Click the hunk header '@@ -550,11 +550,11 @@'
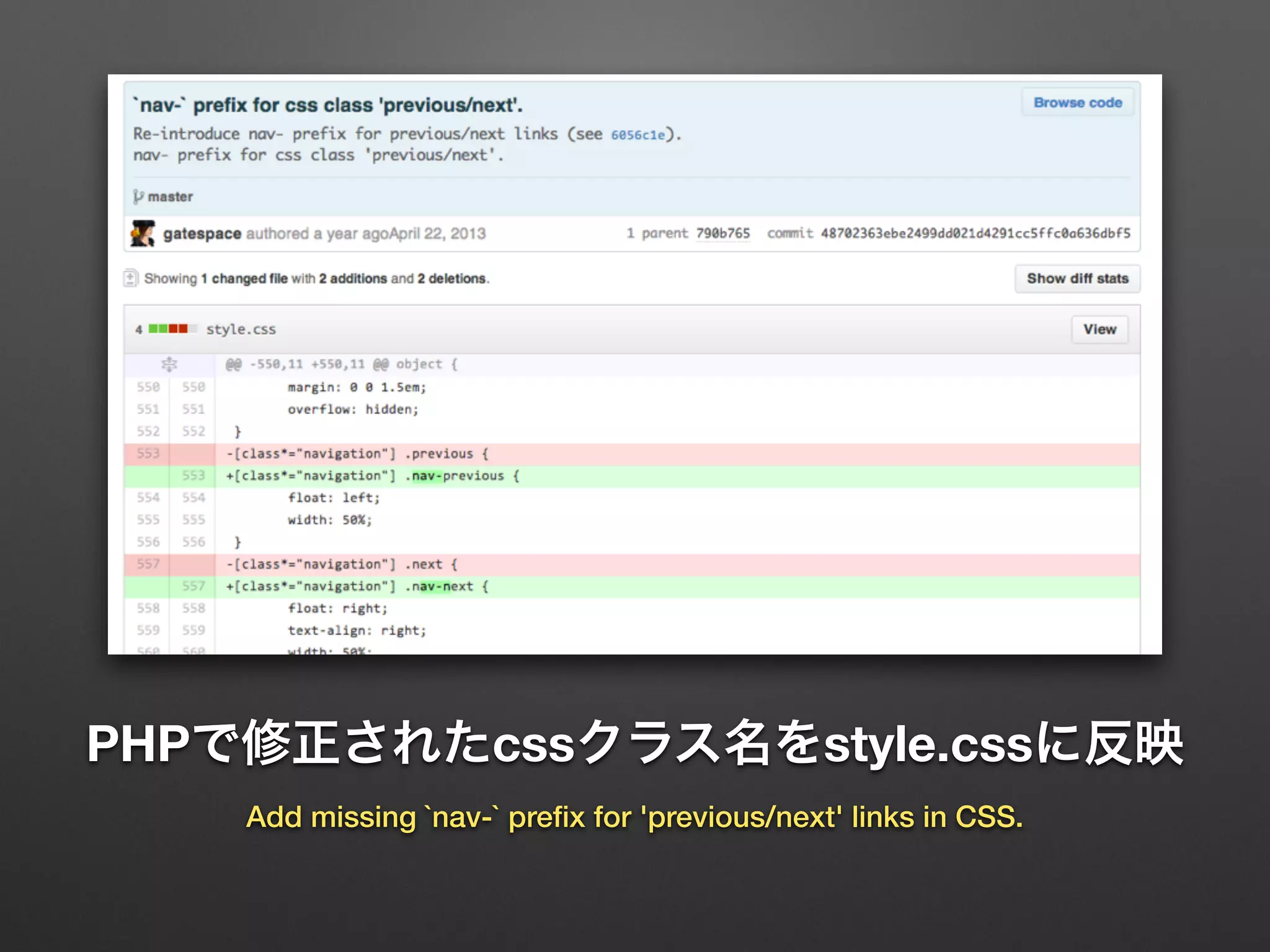This screenshot has height=952, width=1270. (307, 364)
